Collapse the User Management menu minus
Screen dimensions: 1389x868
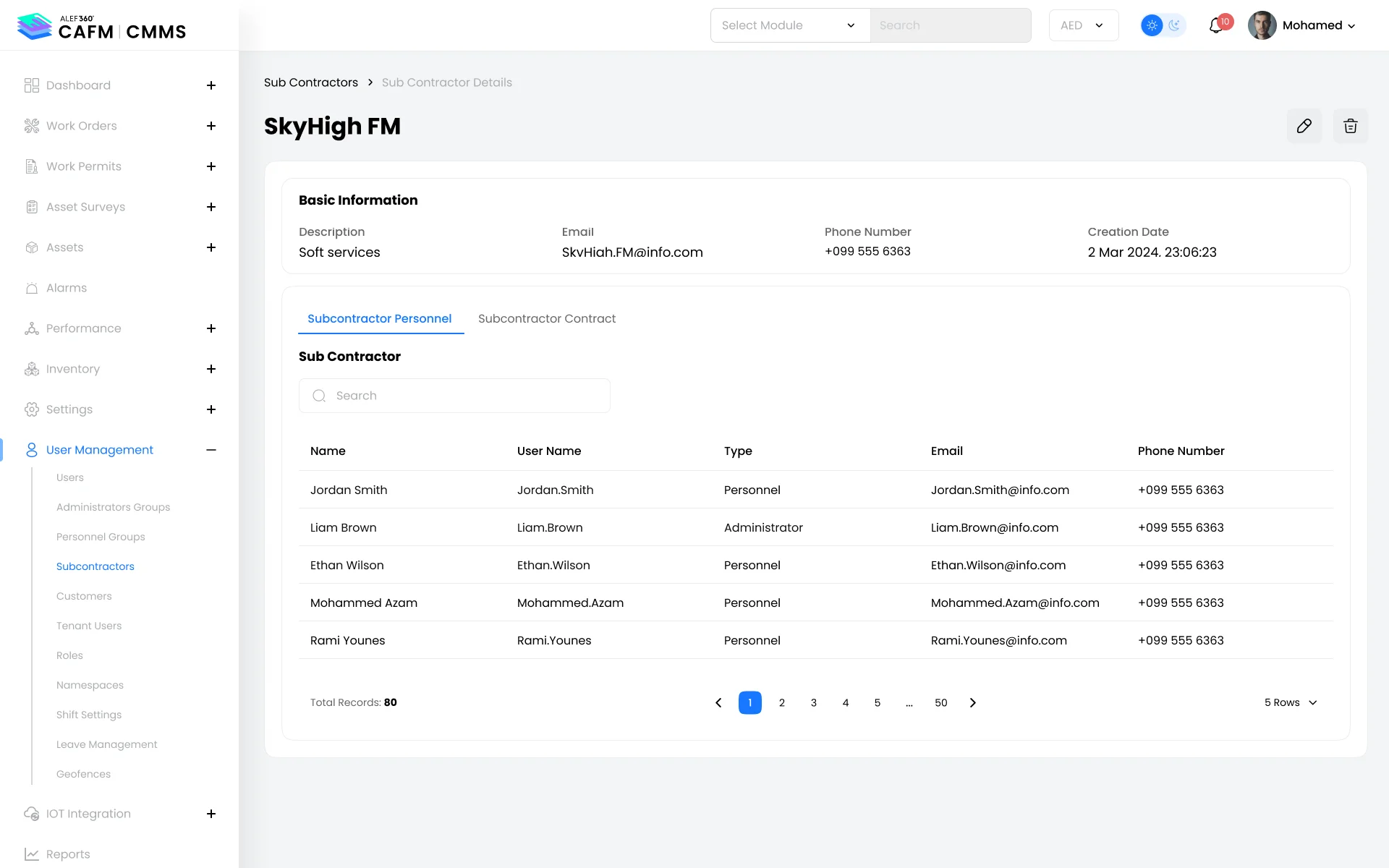coord(211,450)
